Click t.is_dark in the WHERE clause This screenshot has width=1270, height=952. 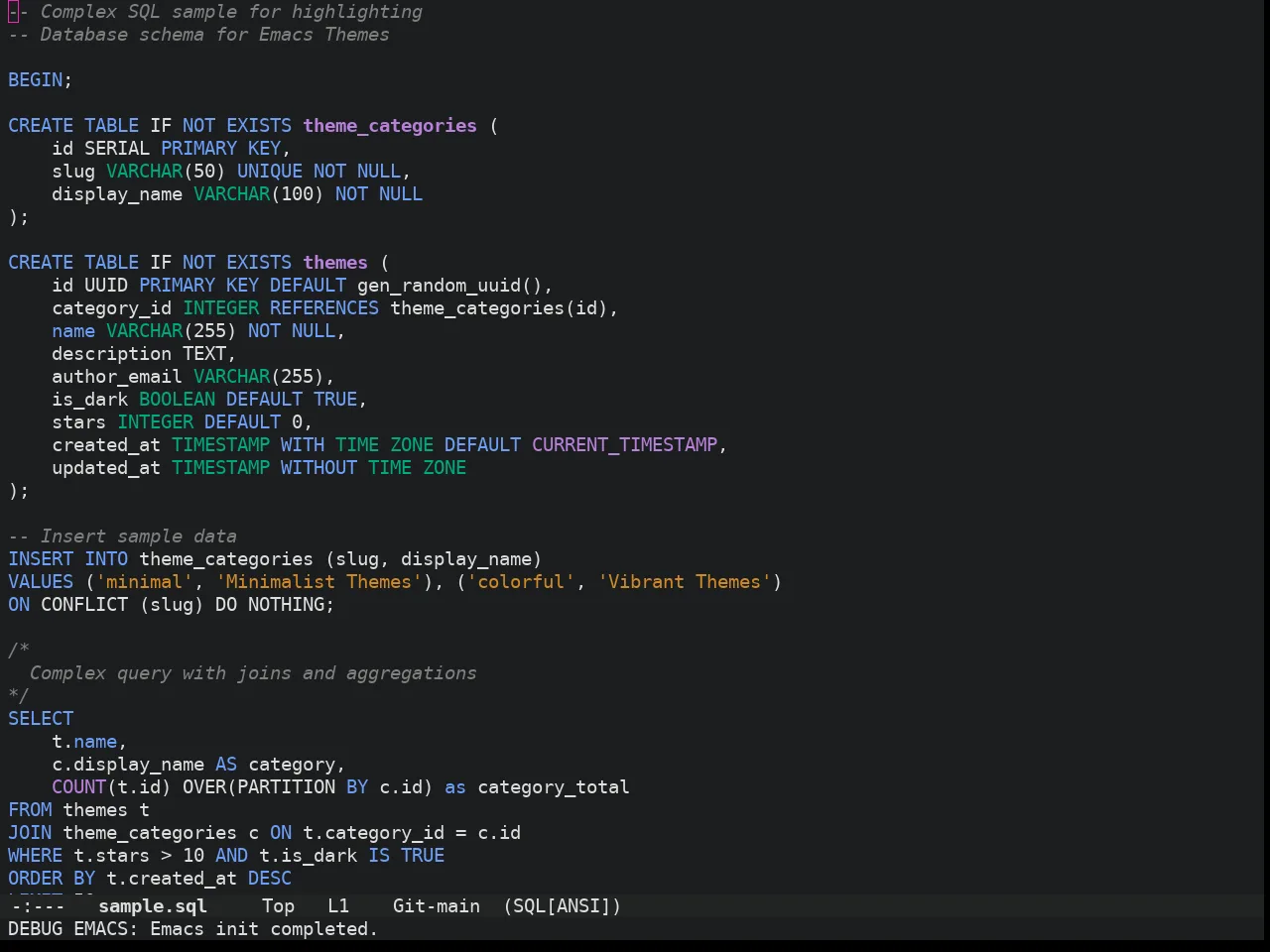tap(308, 855)
